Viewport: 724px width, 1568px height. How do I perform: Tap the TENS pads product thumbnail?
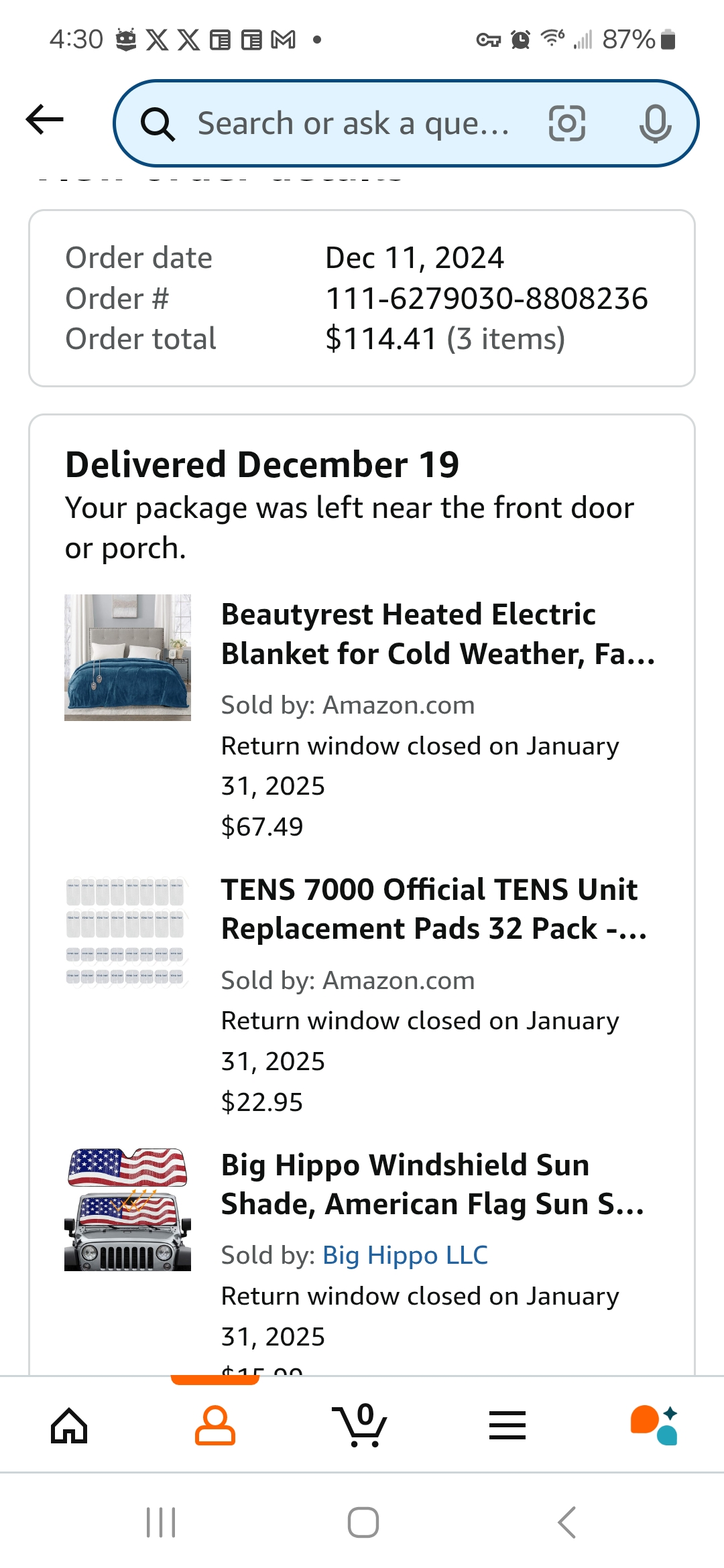point(127,932)
